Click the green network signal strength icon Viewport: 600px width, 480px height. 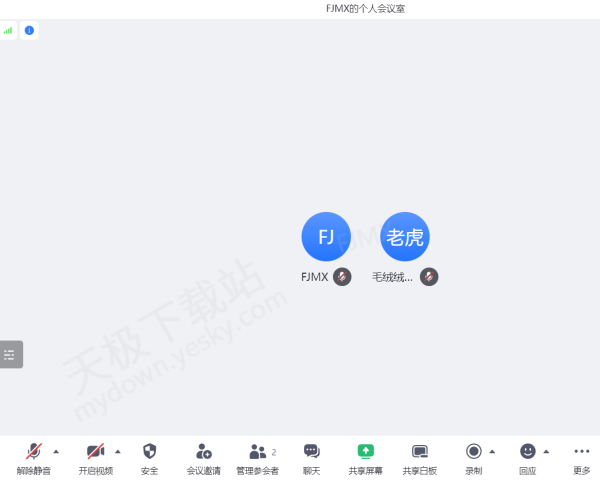8,30
